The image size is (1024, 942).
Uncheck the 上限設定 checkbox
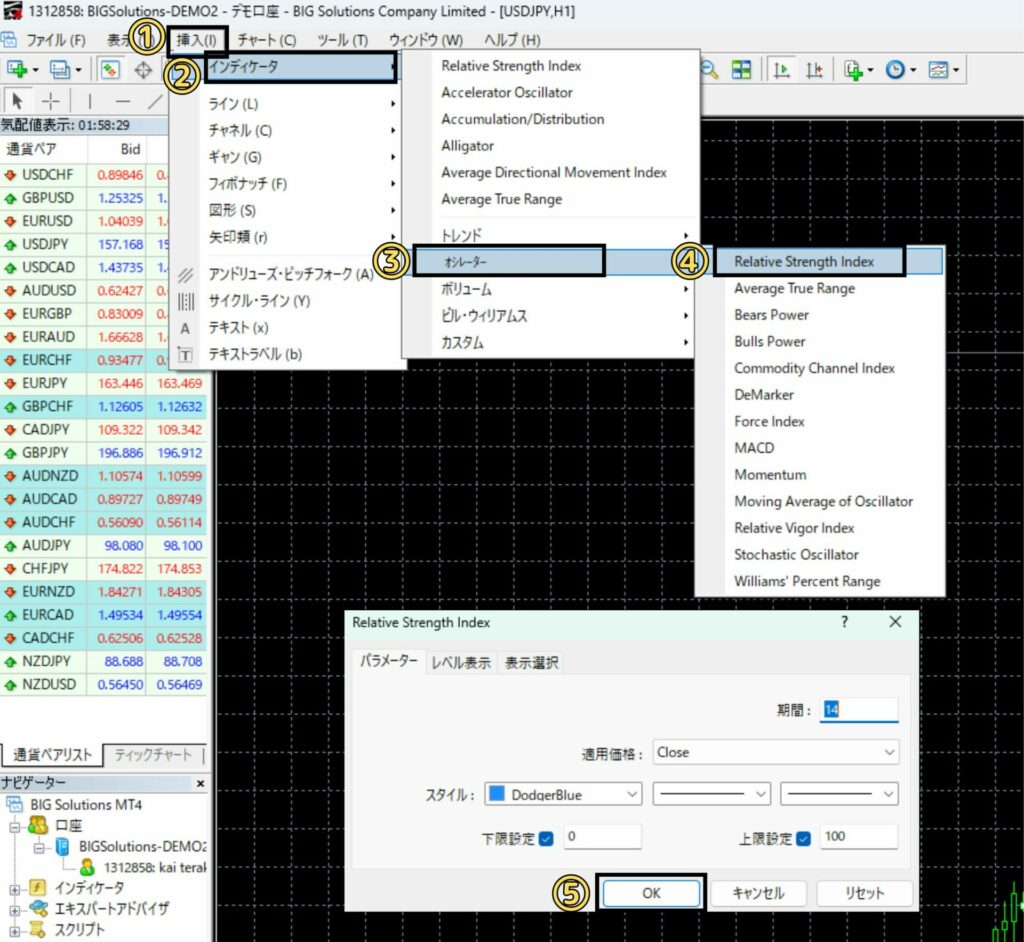coord(802,838)
